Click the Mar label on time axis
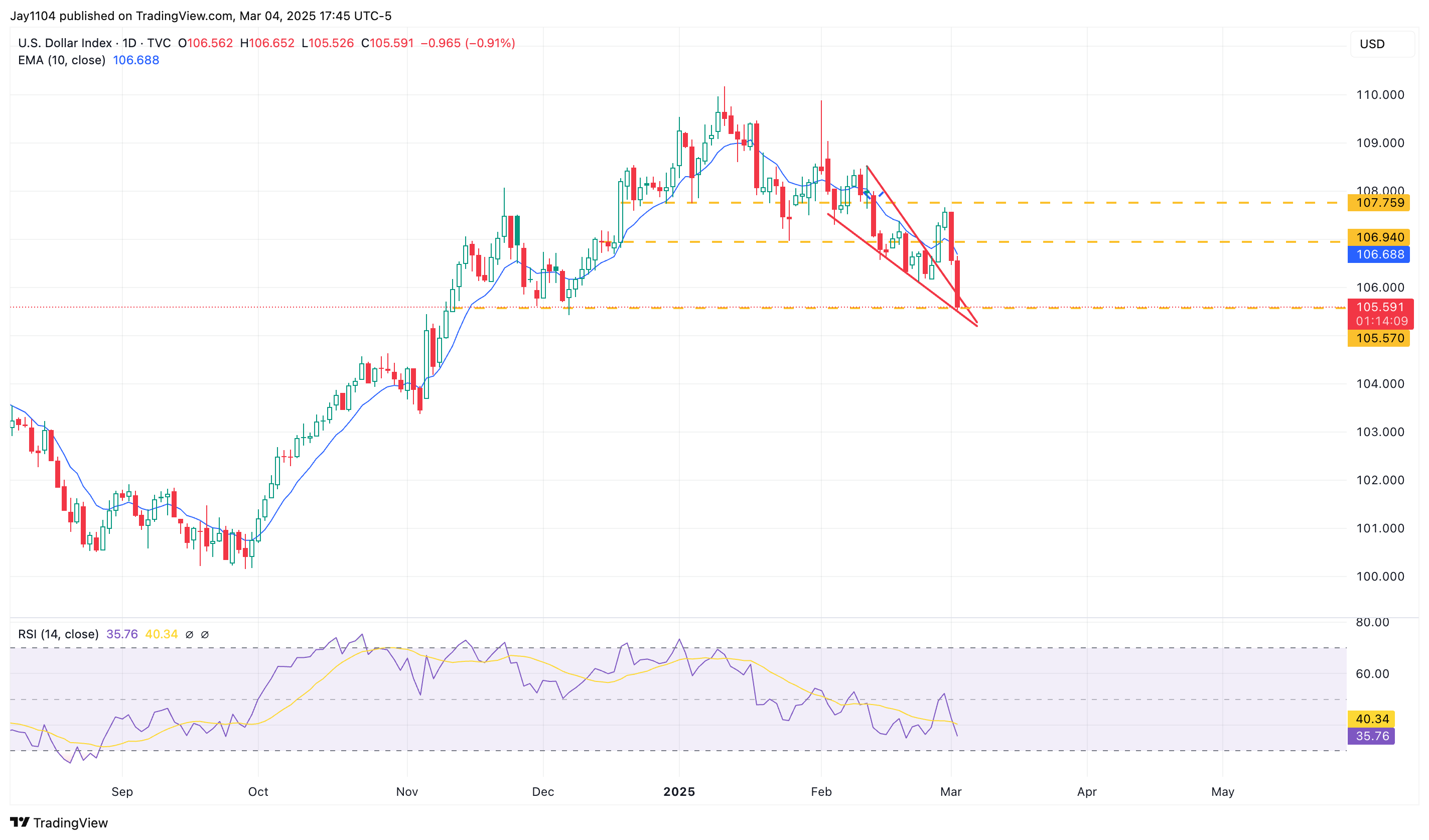Viewport: 1429px width, 840px height. [951, 792]
